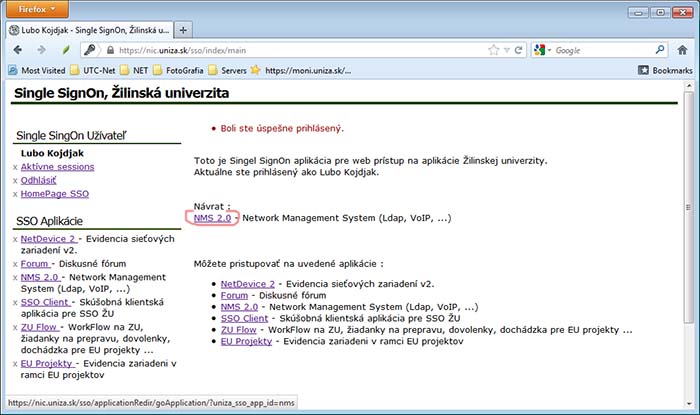This screenshot has height=415, width=700.
Task: Open NMS 2.0 in the bulleted list
Action: point(239,307)
